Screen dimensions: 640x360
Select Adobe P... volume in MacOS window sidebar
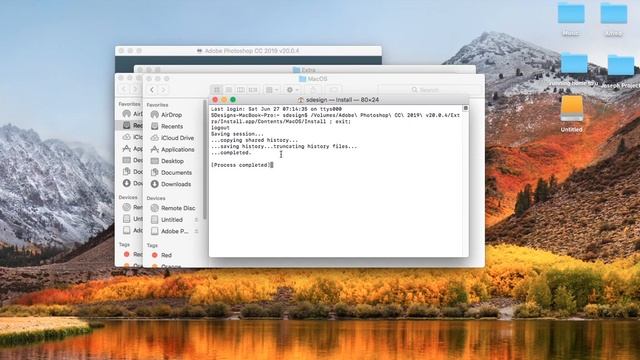point(175,231)
